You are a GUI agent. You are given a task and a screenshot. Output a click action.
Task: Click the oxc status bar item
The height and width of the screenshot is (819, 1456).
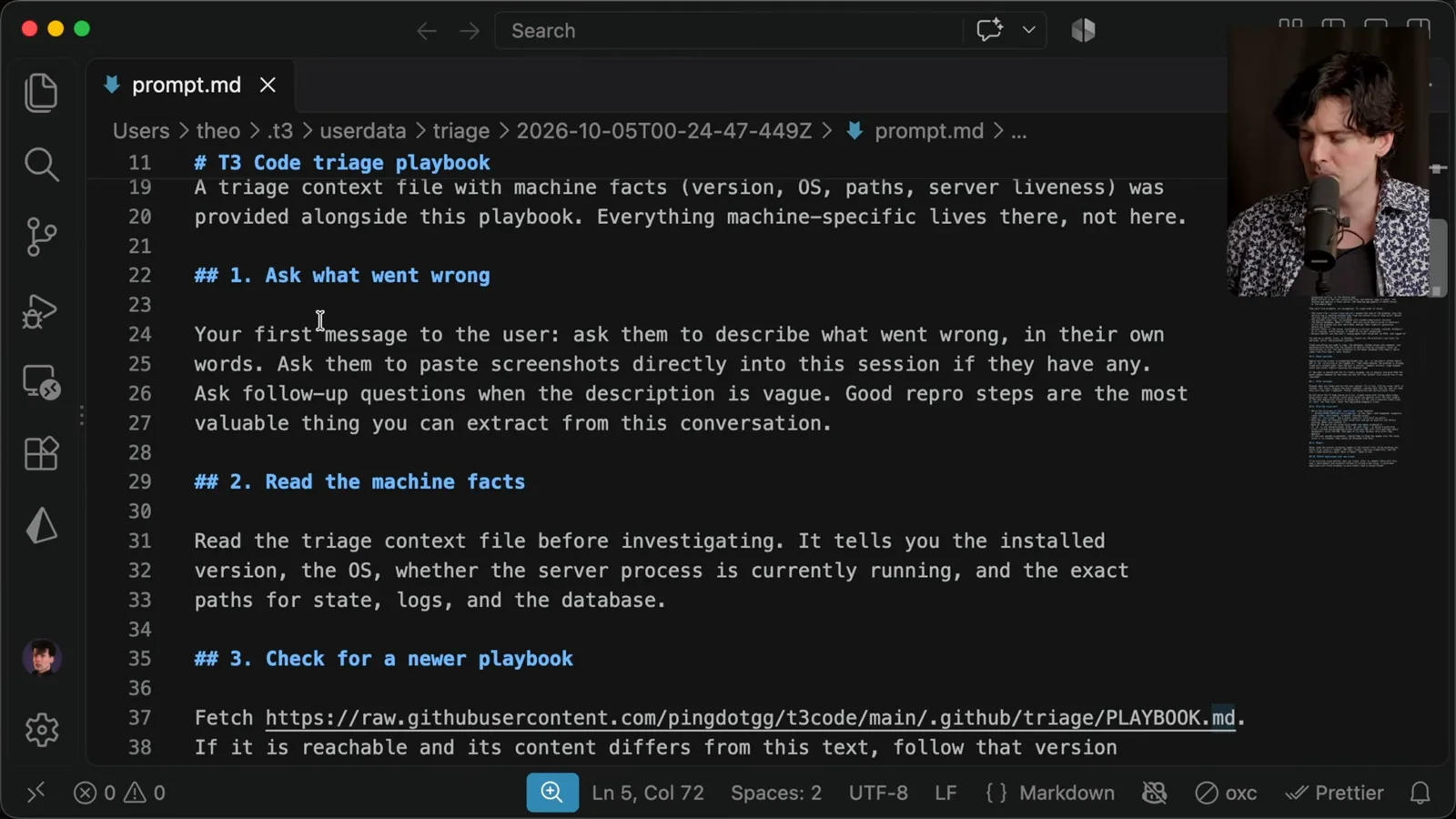coord(1226,793)
